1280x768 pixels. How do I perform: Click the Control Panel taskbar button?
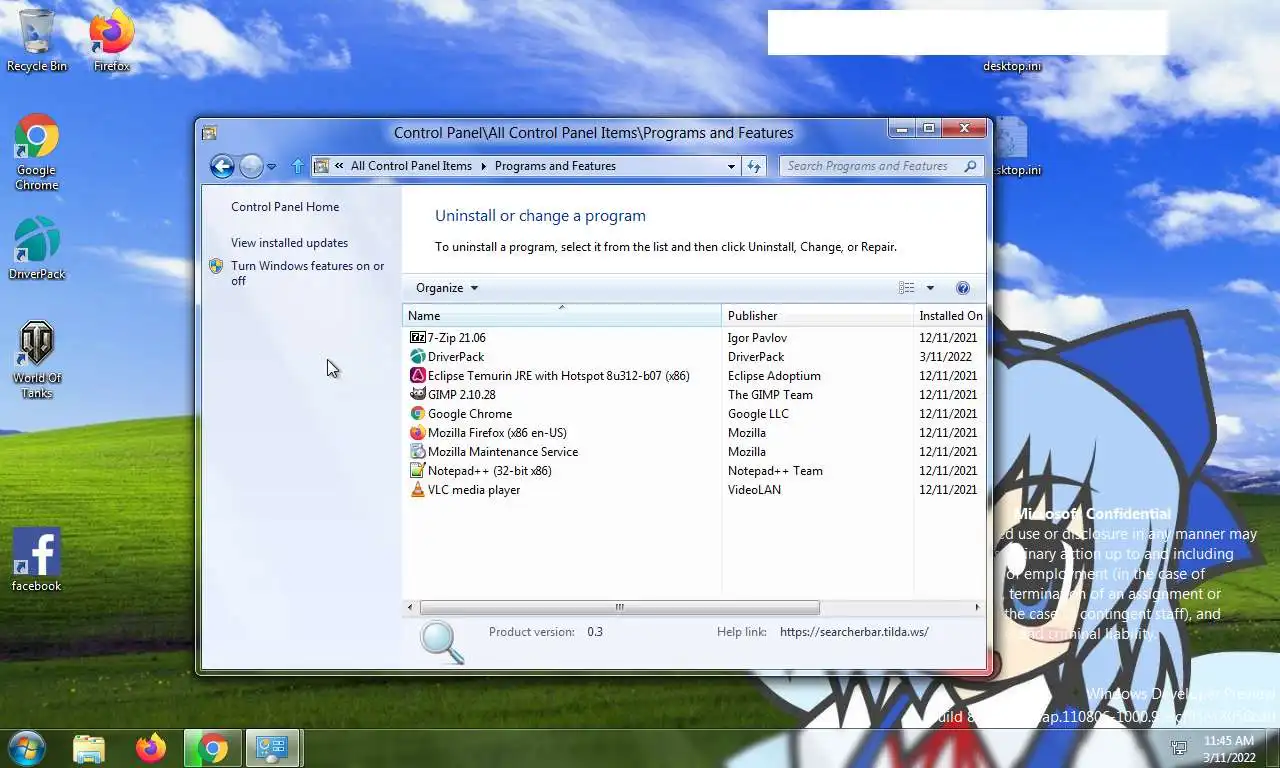[x=272, y=748]
